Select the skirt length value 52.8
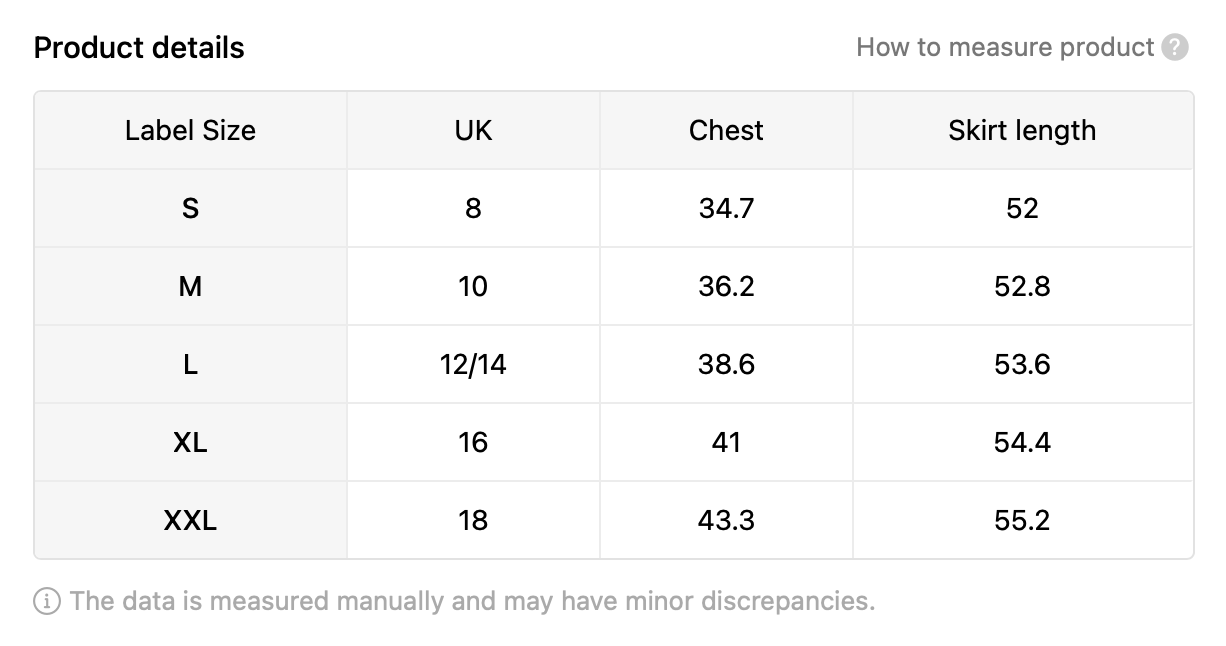Image resolution: width=1226 pixels, height=646 pixels. 1022,286
